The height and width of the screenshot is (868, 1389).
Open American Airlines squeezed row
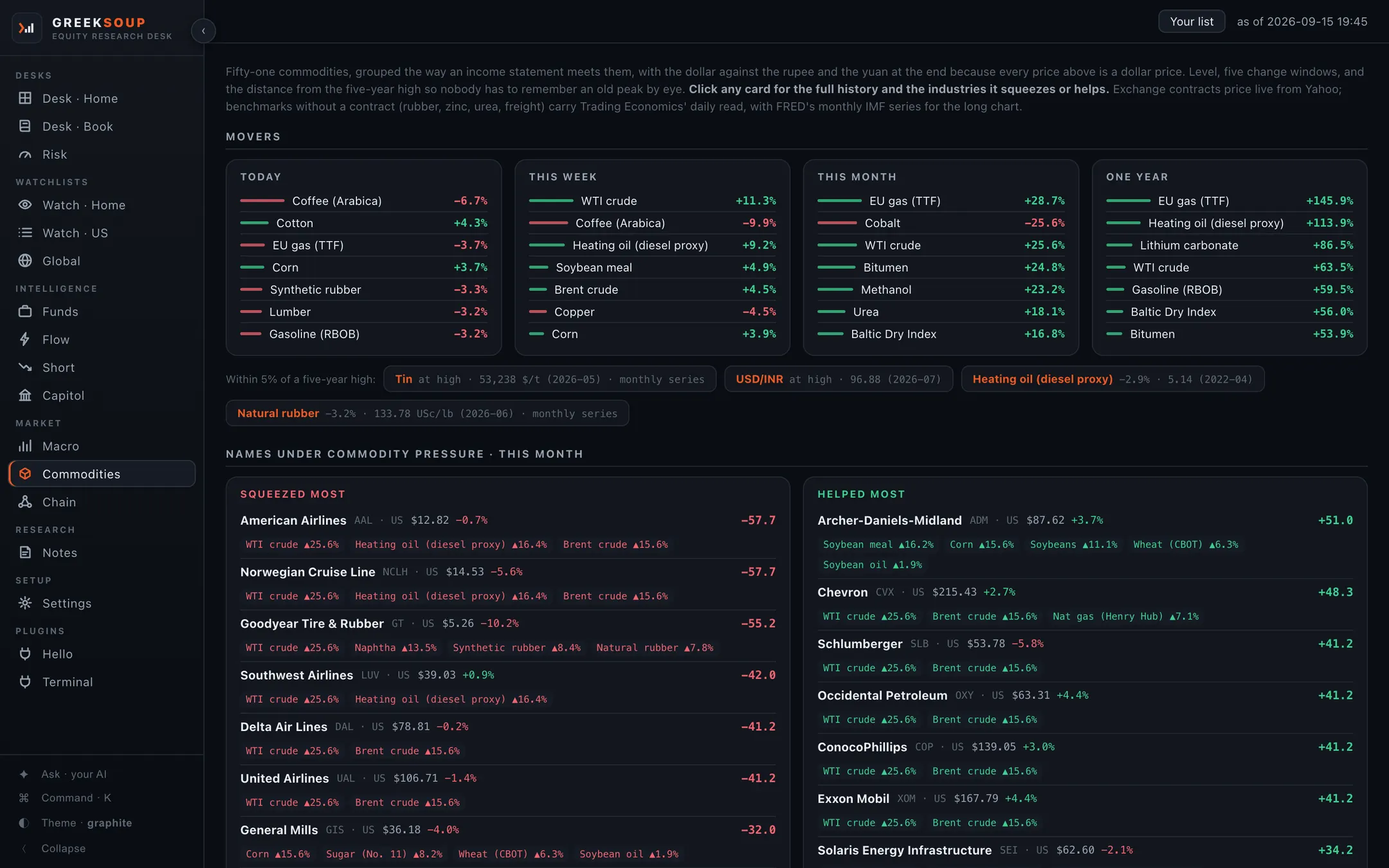508,532
